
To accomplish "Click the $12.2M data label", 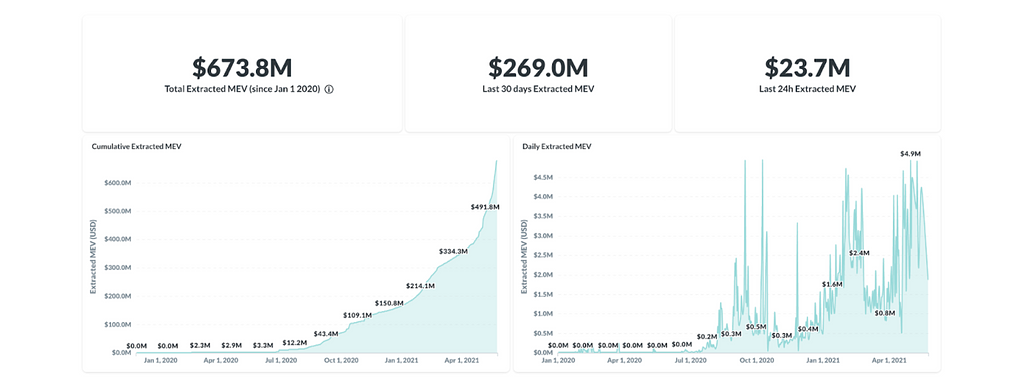I will coord(295,343).
